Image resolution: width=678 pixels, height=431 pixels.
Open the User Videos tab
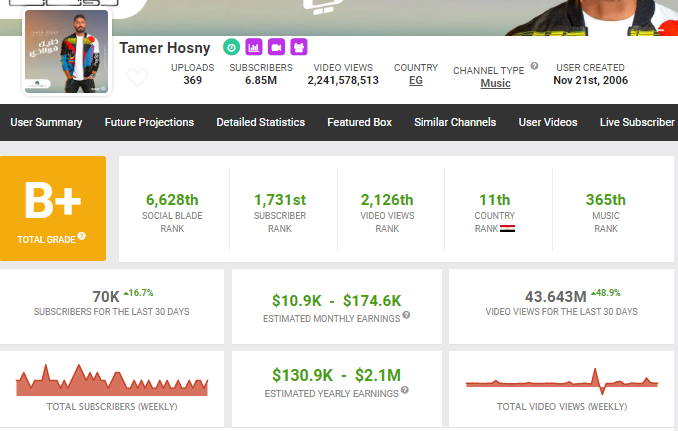(547, 122)
